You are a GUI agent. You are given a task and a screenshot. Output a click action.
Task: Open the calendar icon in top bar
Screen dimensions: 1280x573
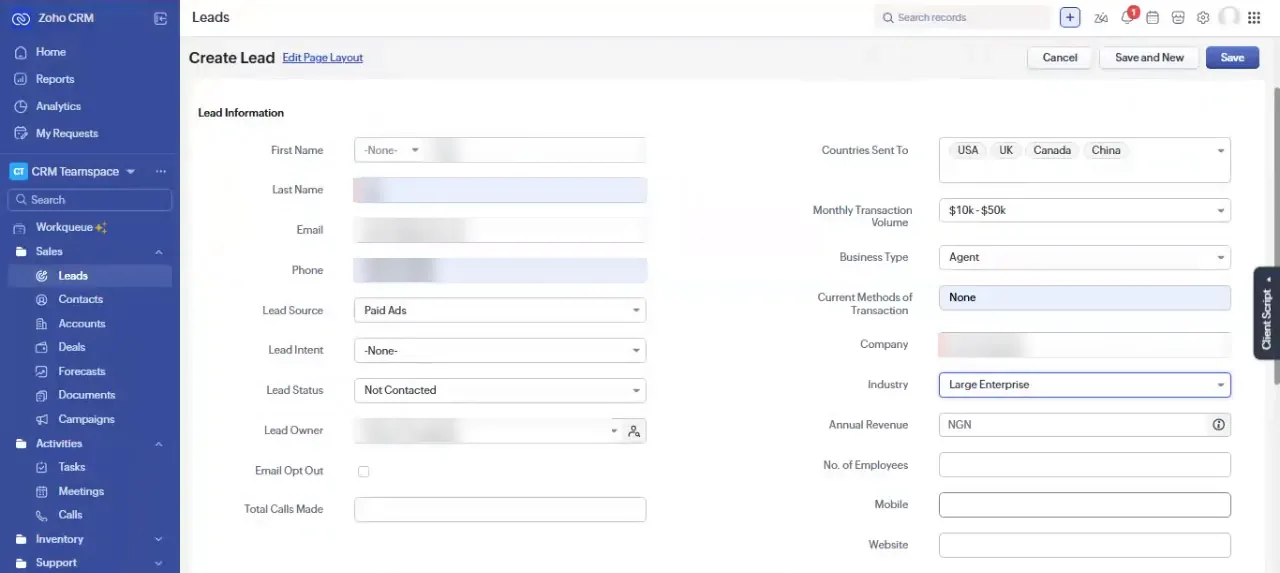(1153, 17)
